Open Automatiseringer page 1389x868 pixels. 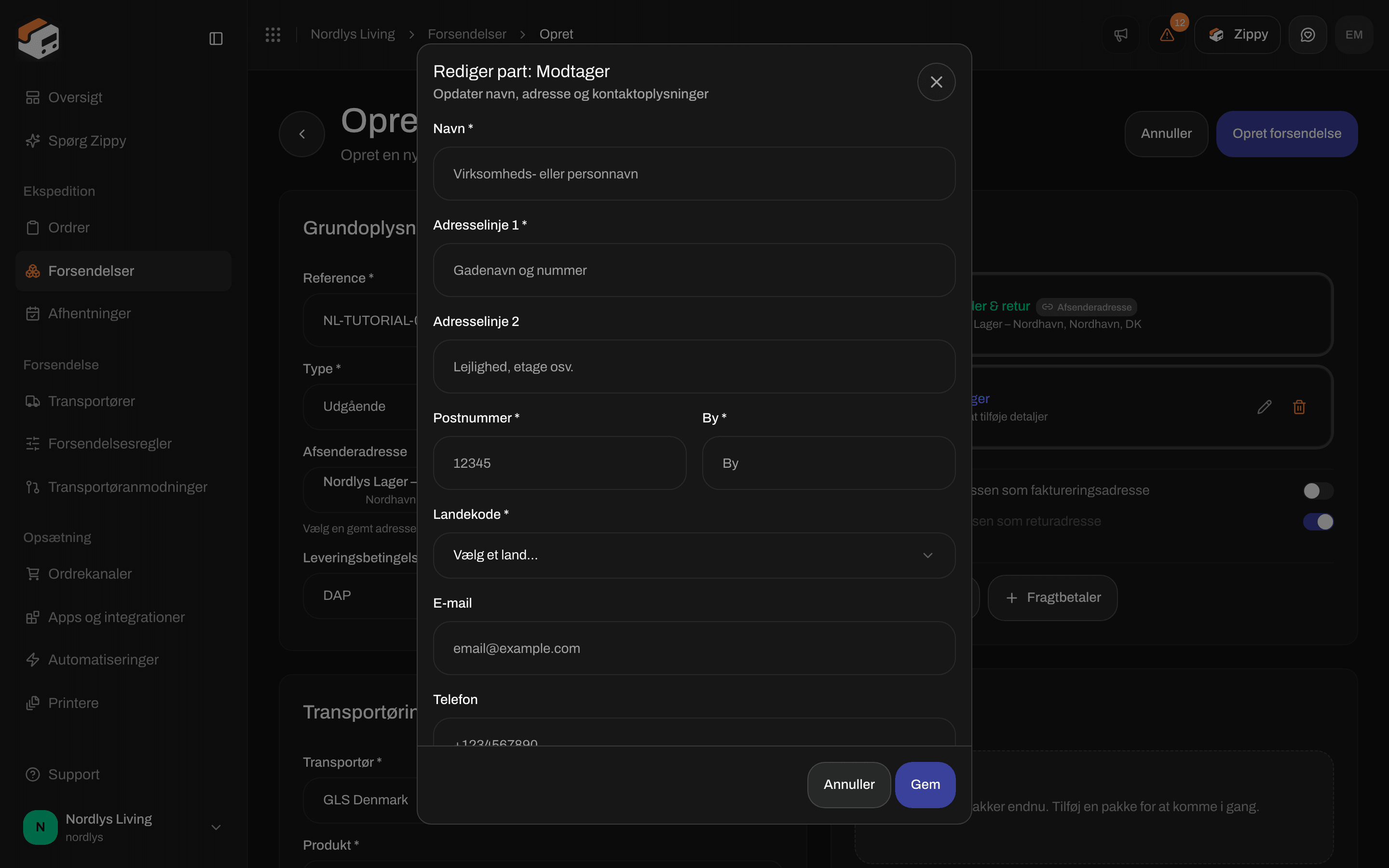point(123,660)
